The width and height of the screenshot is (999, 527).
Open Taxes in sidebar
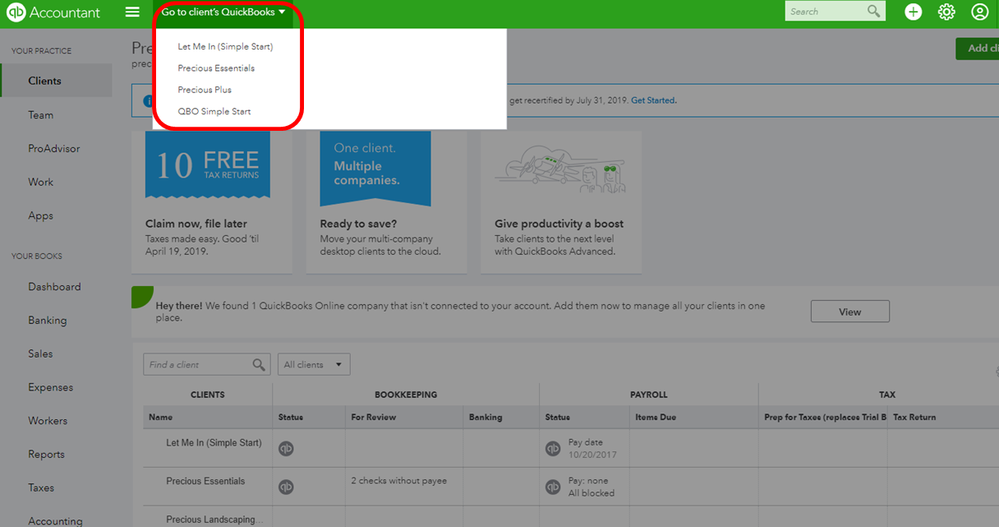tap(41, 488)
